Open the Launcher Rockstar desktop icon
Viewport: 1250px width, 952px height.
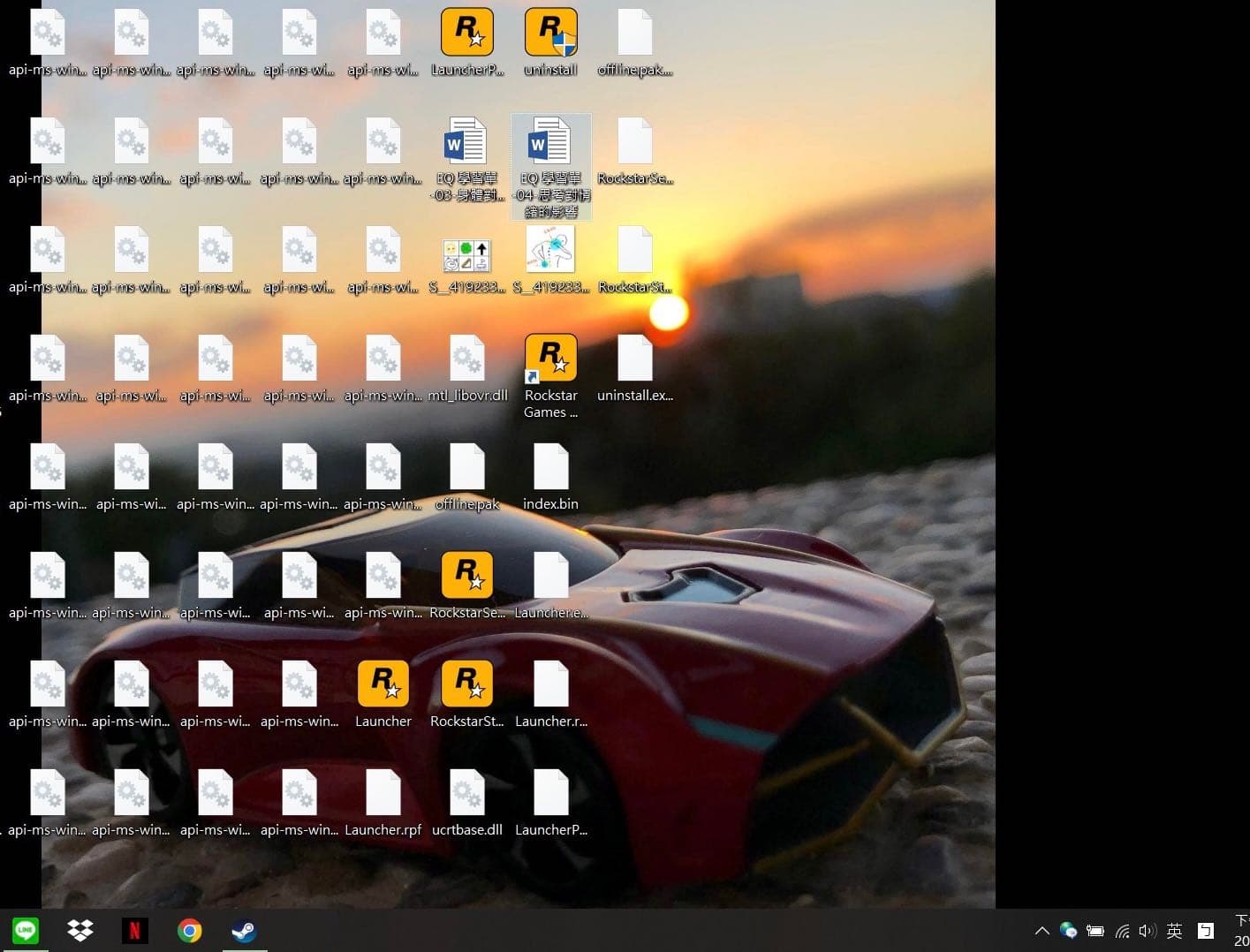(x=383, y=684)
